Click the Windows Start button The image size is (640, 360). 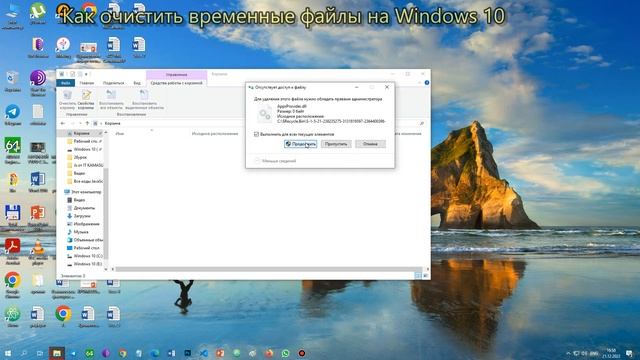(x=7, y=353)
